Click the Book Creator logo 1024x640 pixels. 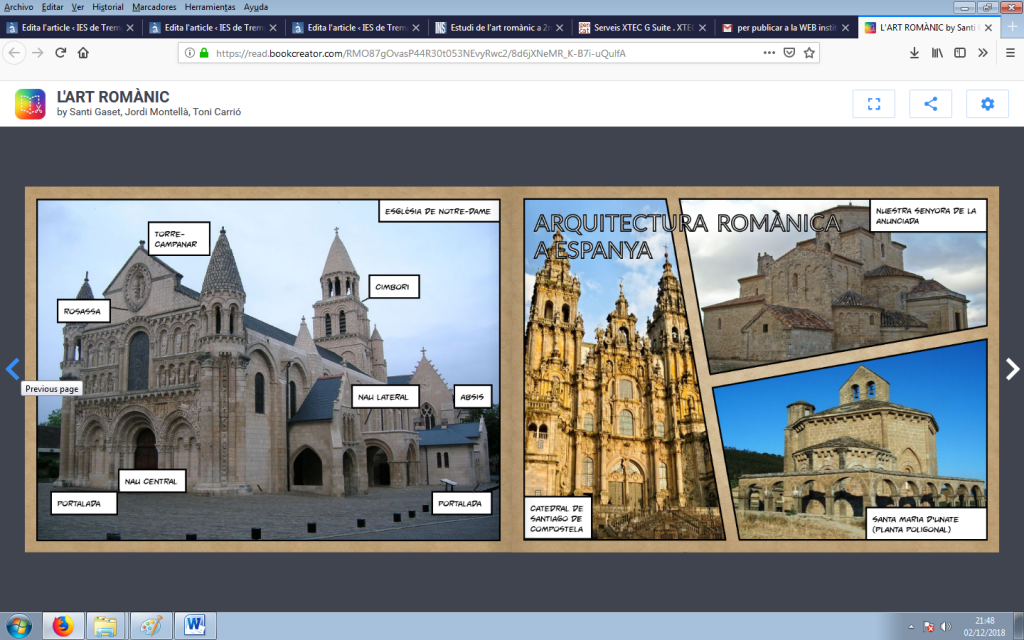tap(30, 104)
